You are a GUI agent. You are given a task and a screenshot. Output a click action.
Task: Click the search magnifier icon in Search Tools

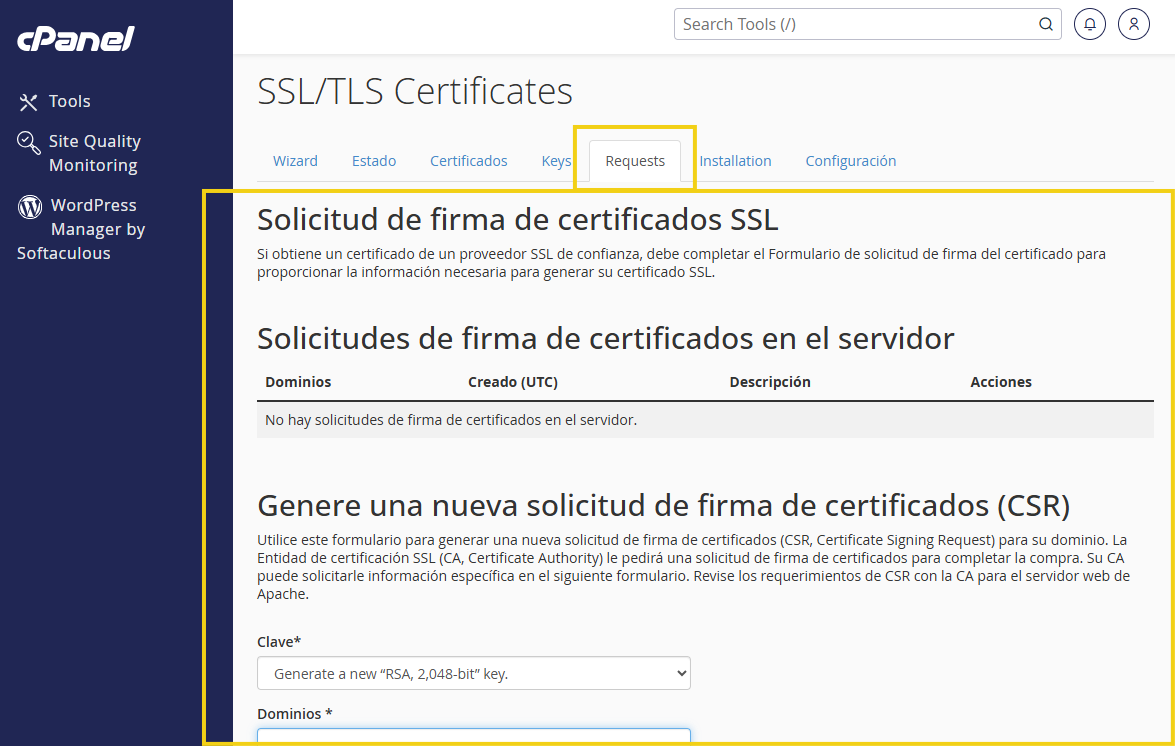pos(1045,25)
